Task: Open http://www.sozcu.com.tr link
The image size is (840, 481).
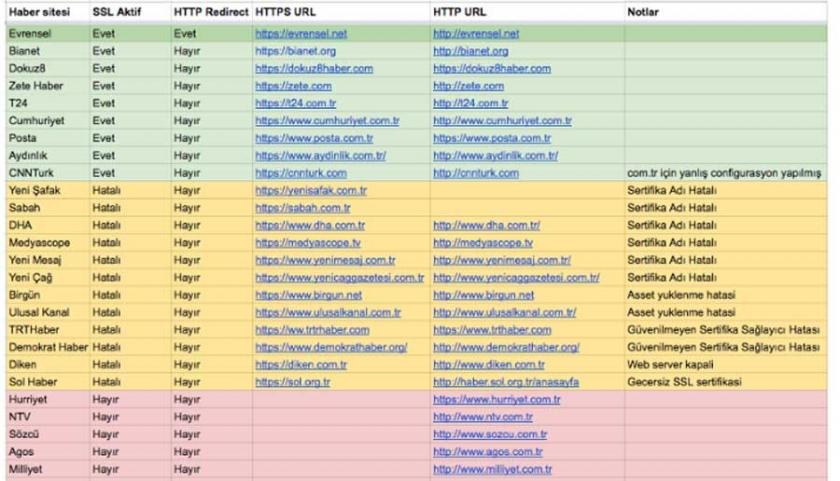Action: [x=490, y=434]
